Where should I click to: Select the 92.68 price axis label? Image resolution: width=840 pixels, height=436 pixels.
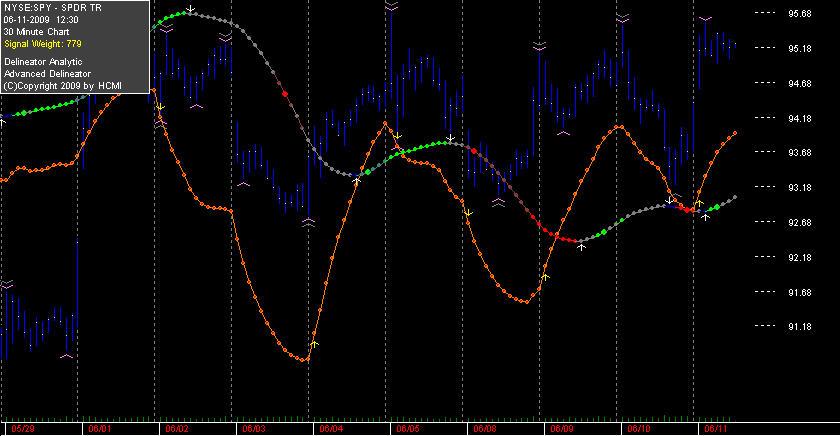click(x=799, y=223)
